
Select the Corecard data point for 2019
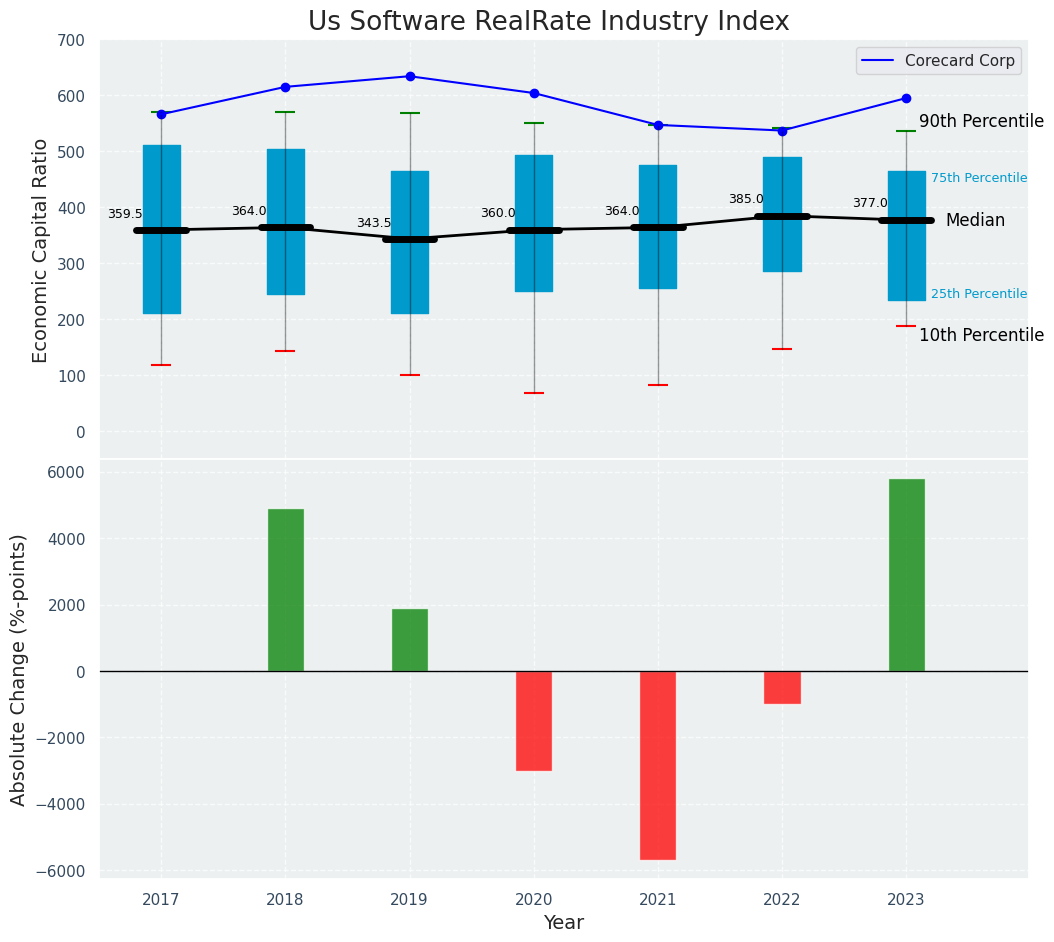click(410, 77)
